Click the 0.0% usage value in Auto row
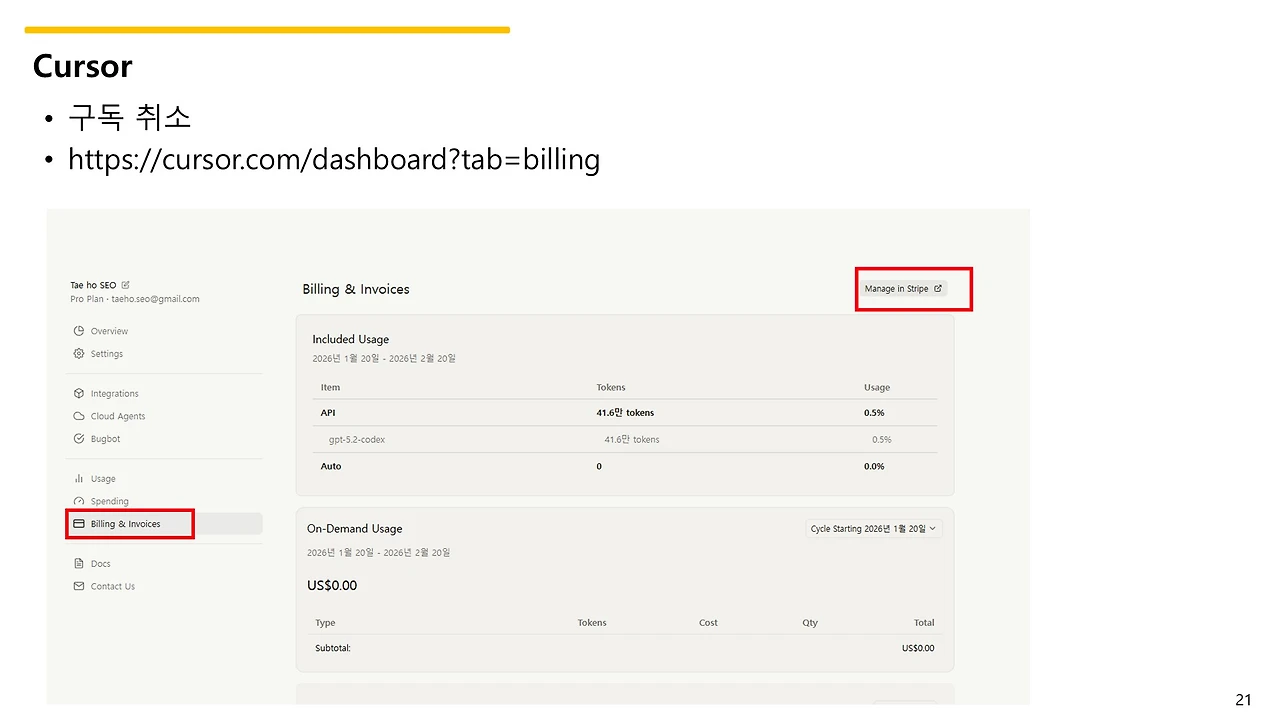Screen dimensions: 1280x720 click(874, 466)
